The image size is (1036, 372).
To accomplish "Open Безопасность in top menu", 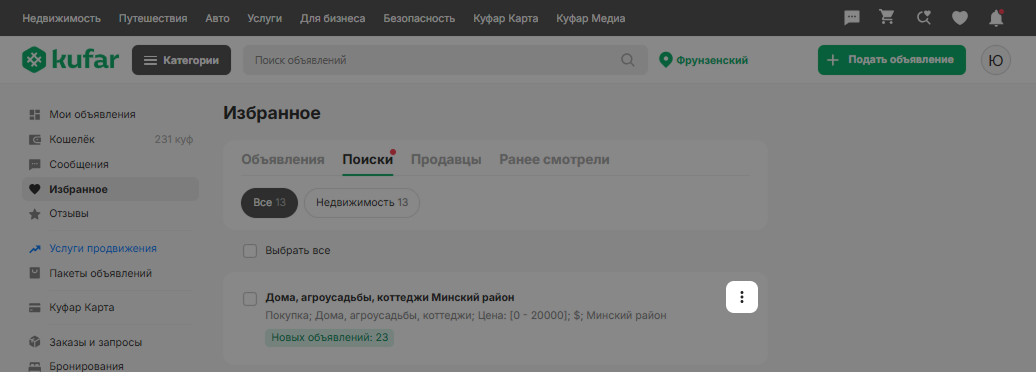I will [419, 19].
